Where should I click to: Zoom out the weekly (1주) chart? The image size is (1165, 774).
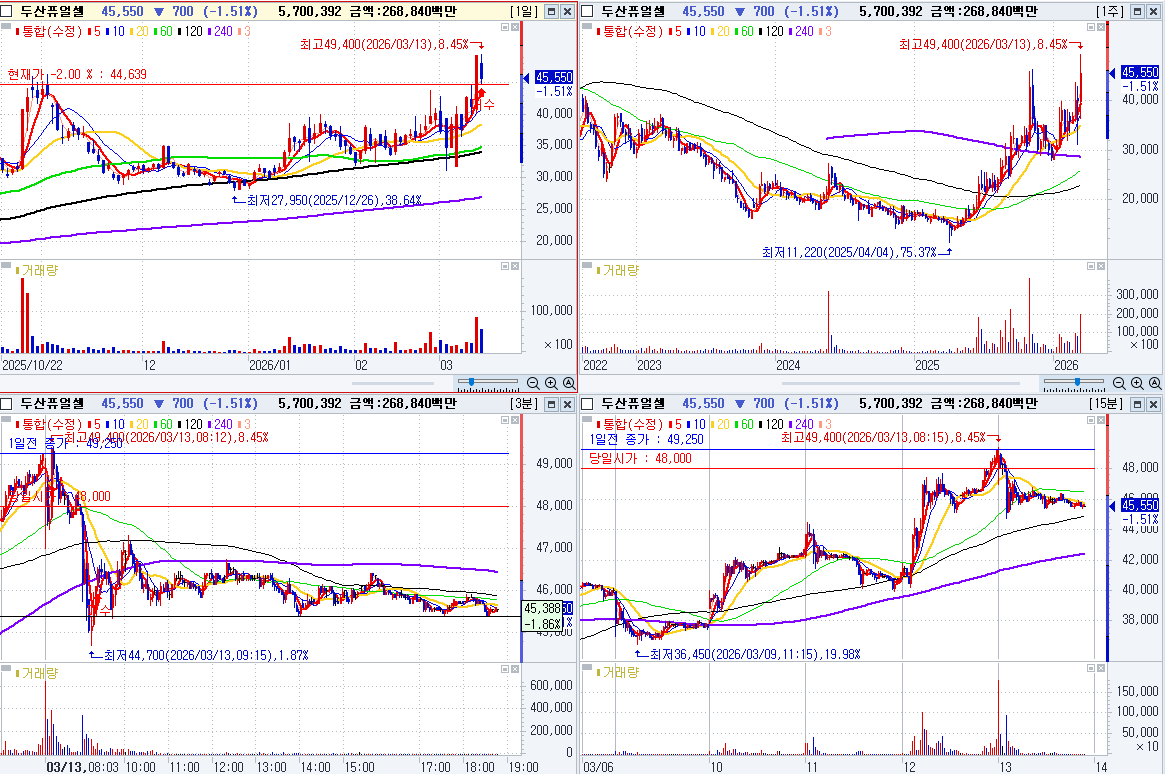point(1119,383)
